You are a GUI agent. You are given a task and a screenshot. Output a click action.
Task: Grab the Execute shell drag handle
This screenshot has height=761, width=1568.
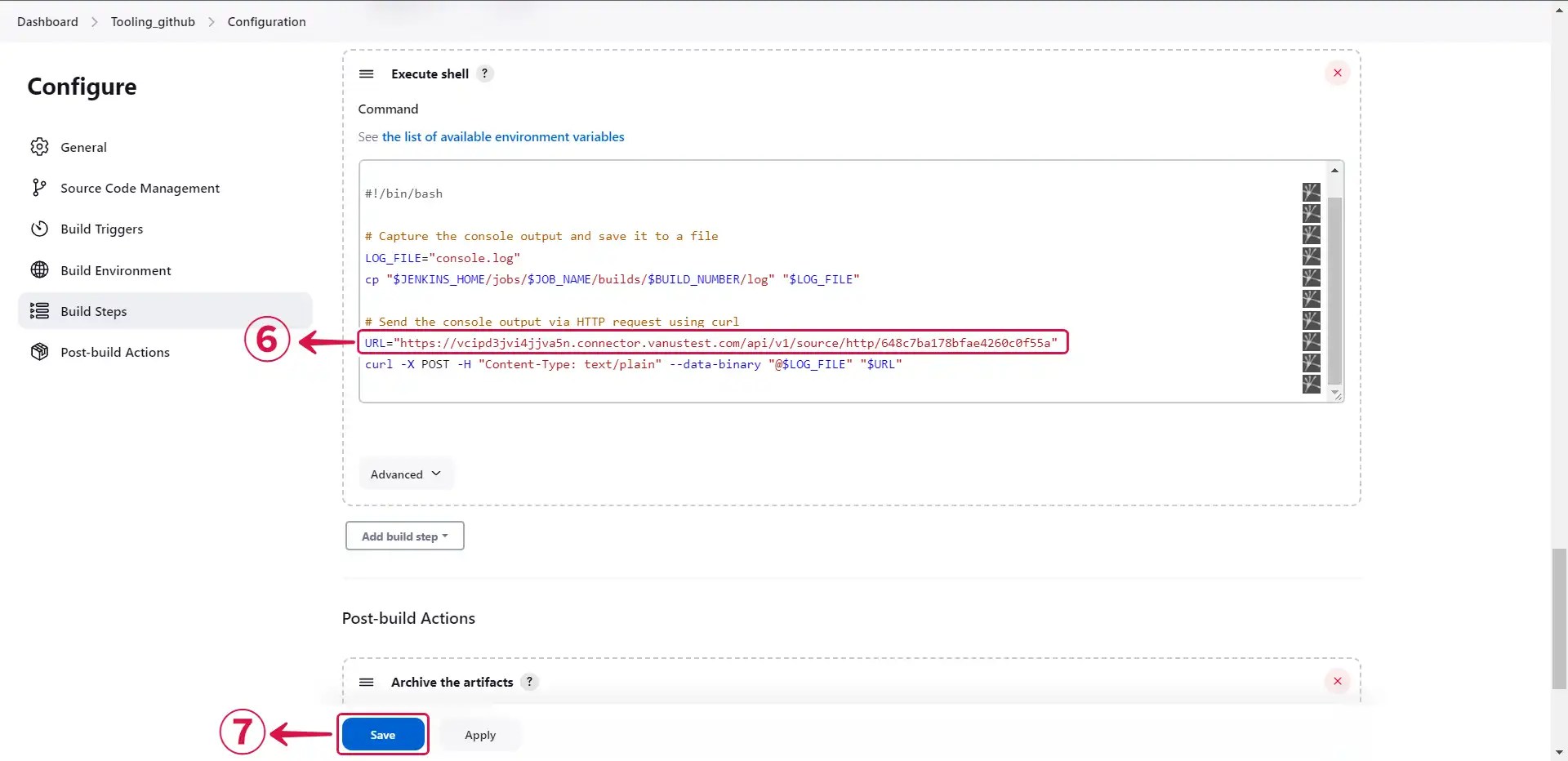coord(367,73)
